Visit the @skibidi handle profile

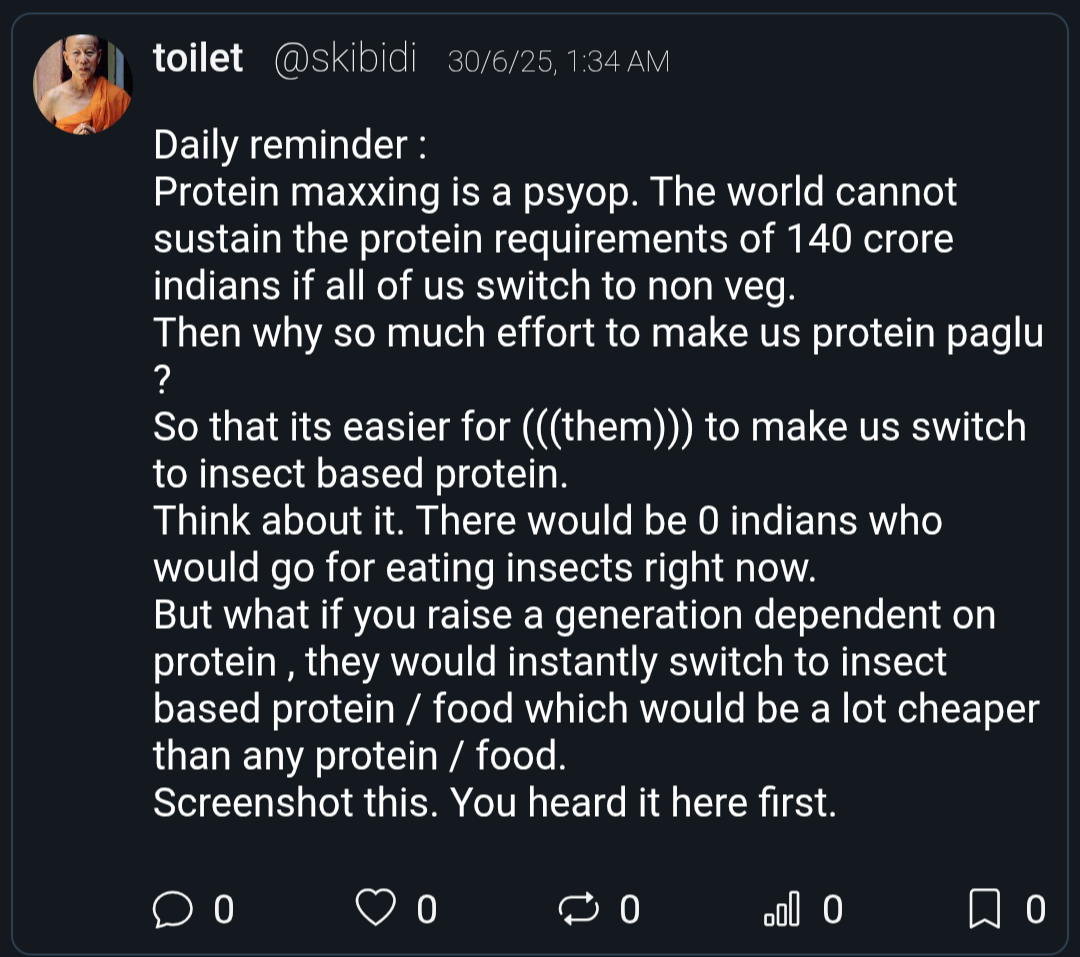pos(345,58)
